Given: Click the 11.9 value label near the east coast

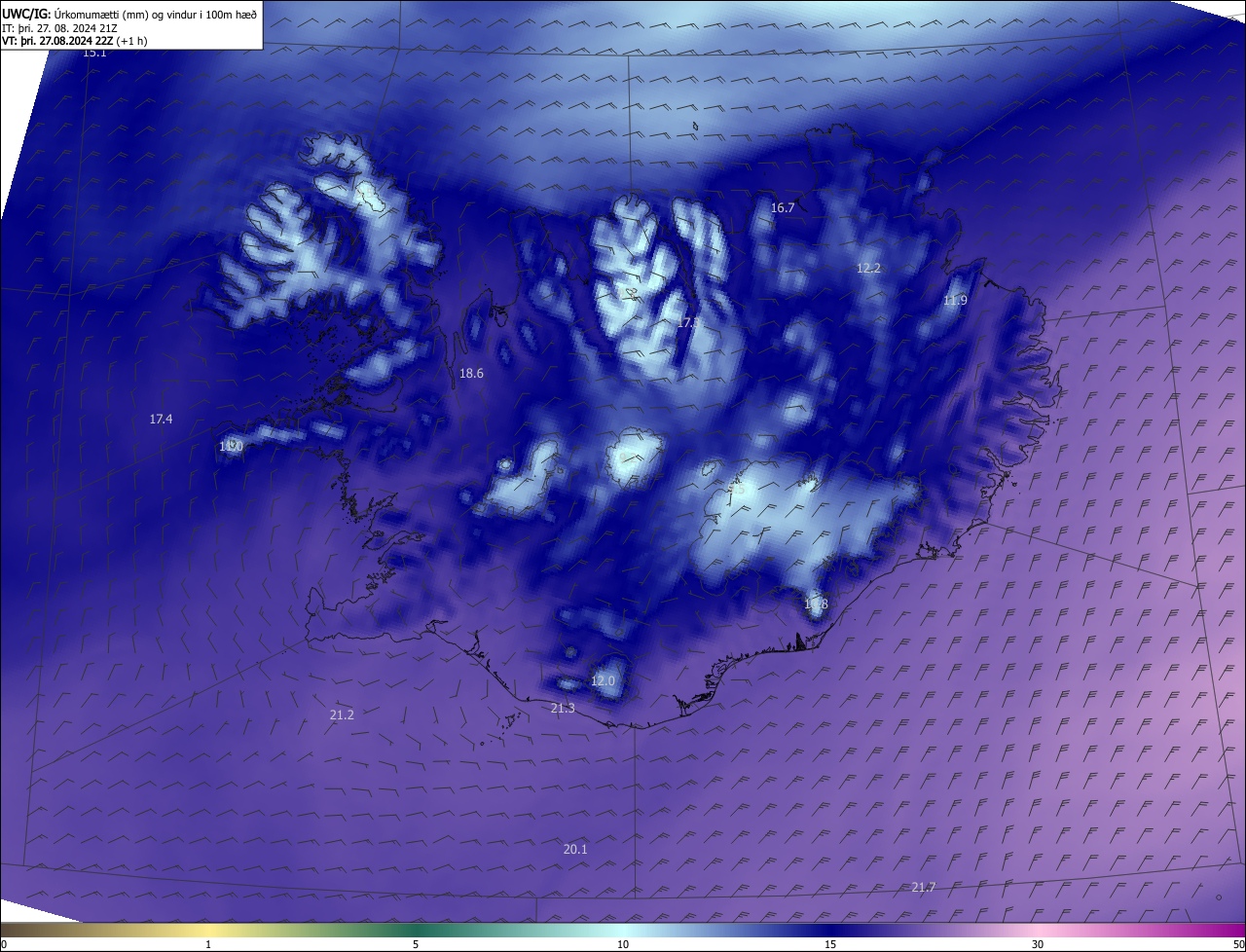Looking at the screenshot, I should click(955, 301).
